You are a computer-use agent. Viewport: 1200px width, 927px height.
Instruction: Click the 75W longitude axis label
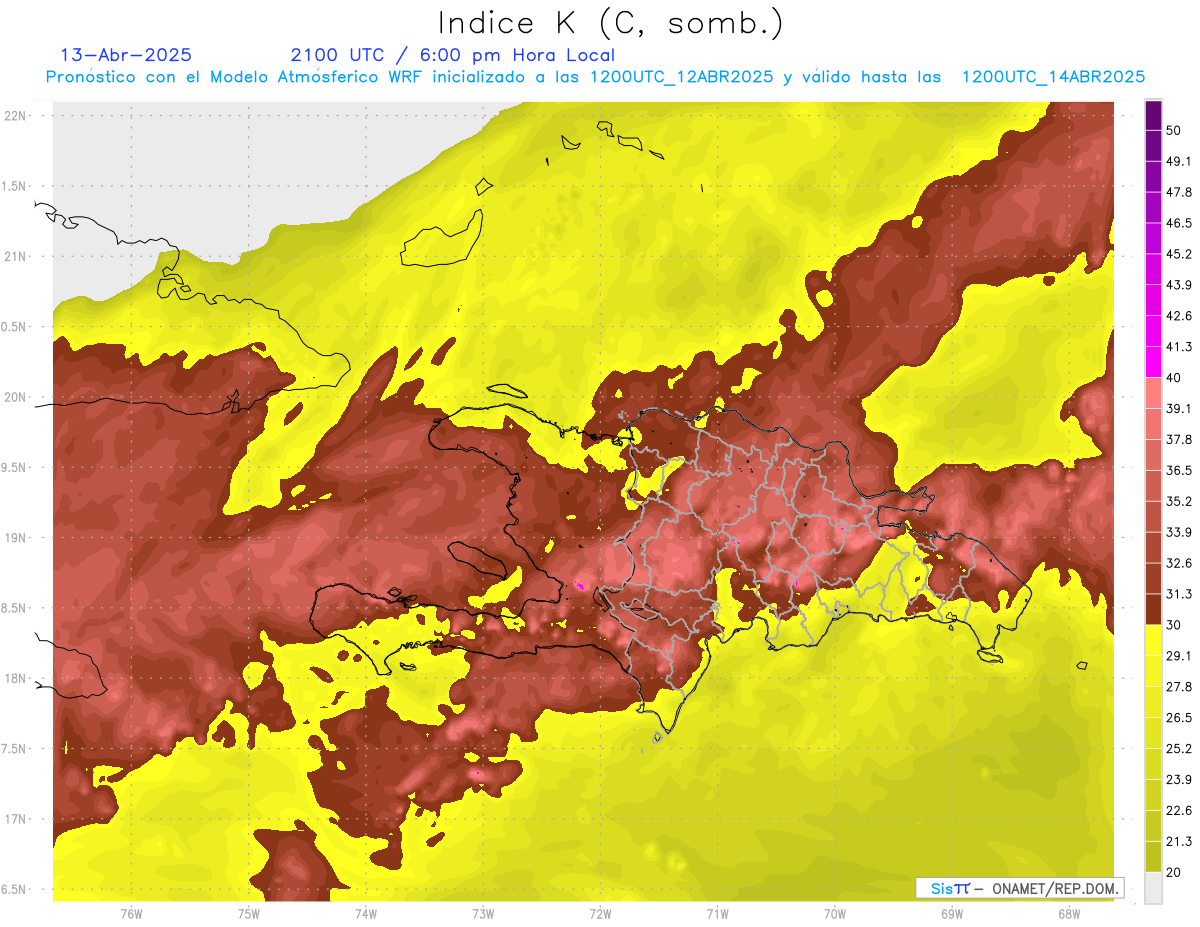coord(248,913)
